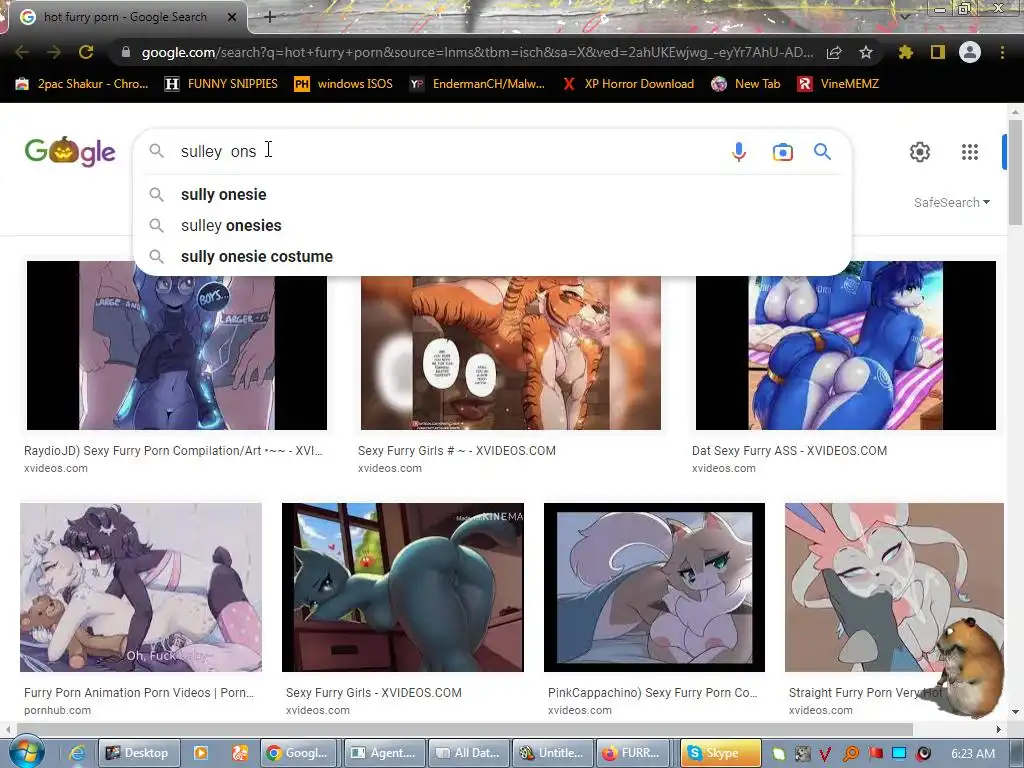The height and width of the screenshot is (768, 1024).
Task: Open the media player taskbar icon
Action: 200,753
